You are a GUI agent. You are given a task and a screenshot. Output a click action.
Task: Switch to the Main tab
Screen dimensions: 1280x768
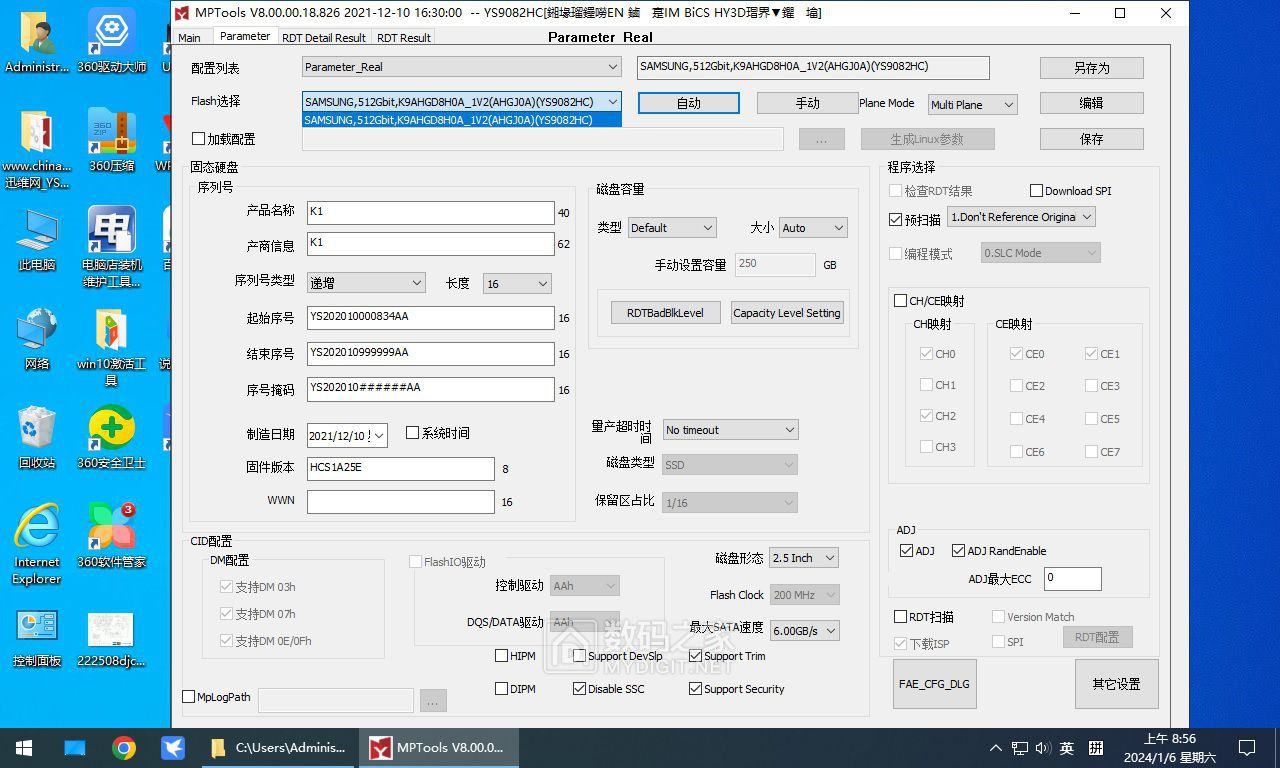pos(191,37)
